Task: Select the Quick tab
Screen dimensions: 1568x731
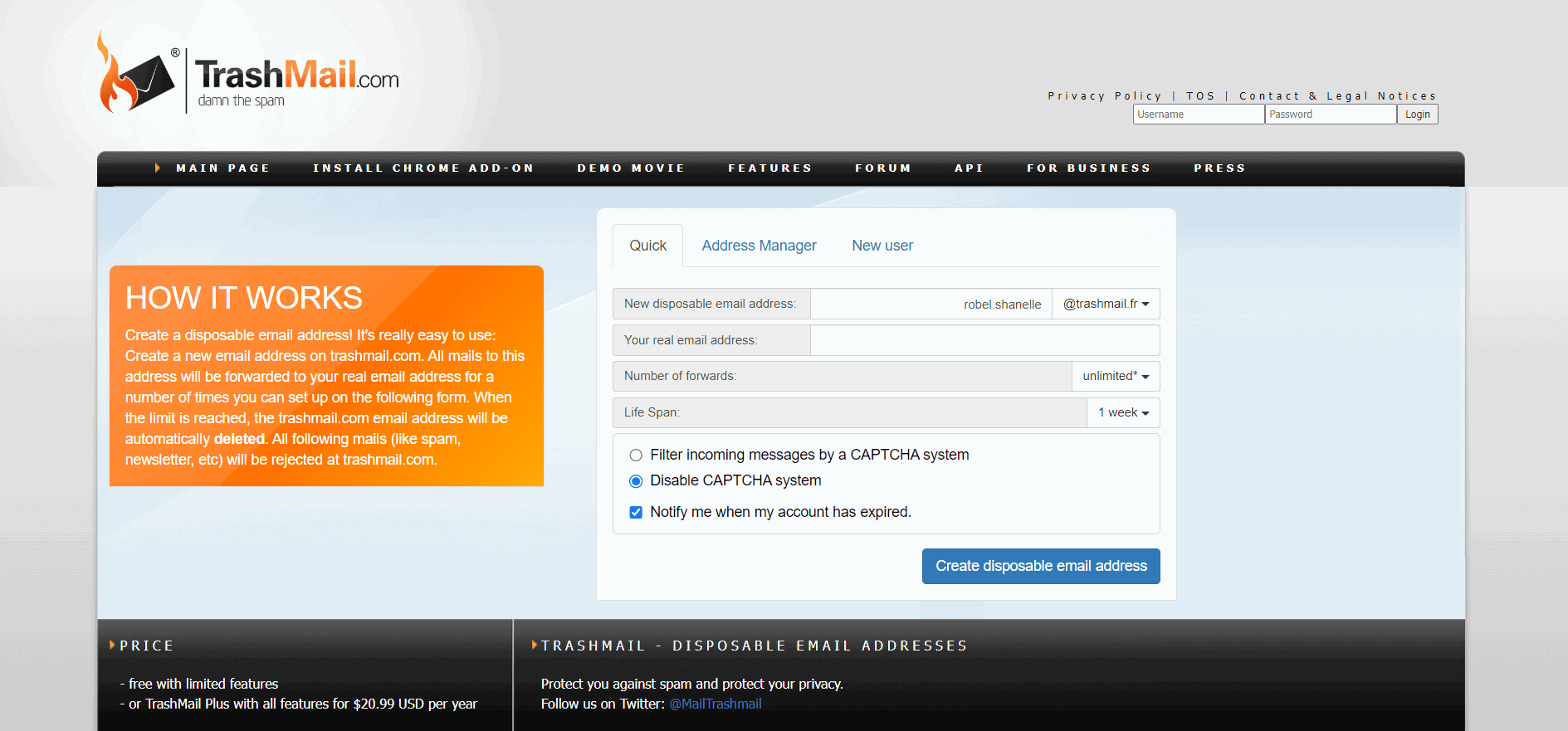Action: (x=647, y=246)
